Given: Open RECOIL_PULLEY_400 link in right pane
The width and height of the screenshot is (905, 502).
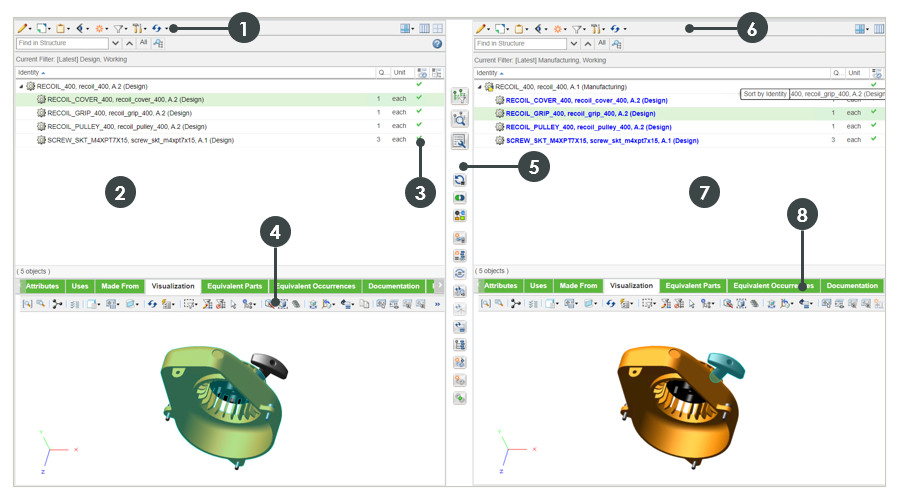Looking at the screenshot, I should 589,127.
